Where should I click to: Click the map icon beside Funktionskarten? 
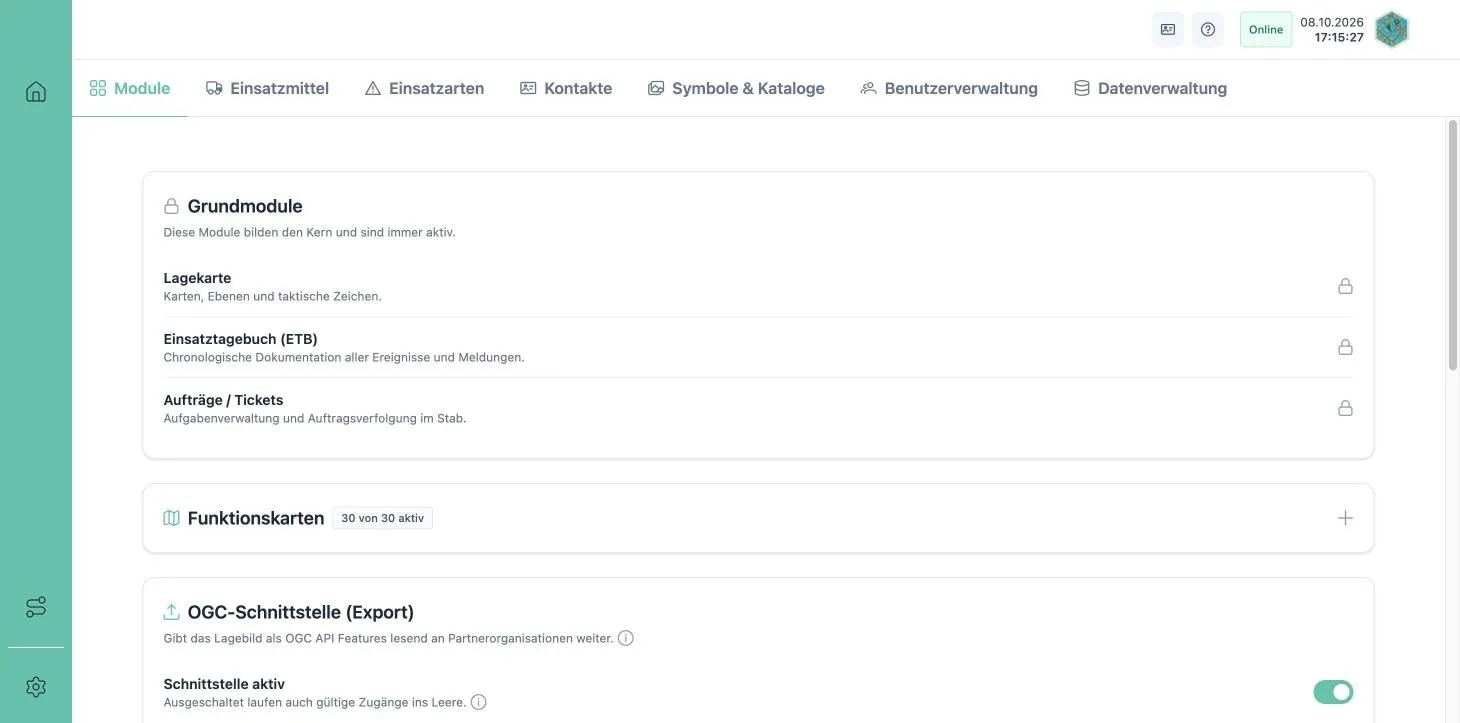coord(172,518)
